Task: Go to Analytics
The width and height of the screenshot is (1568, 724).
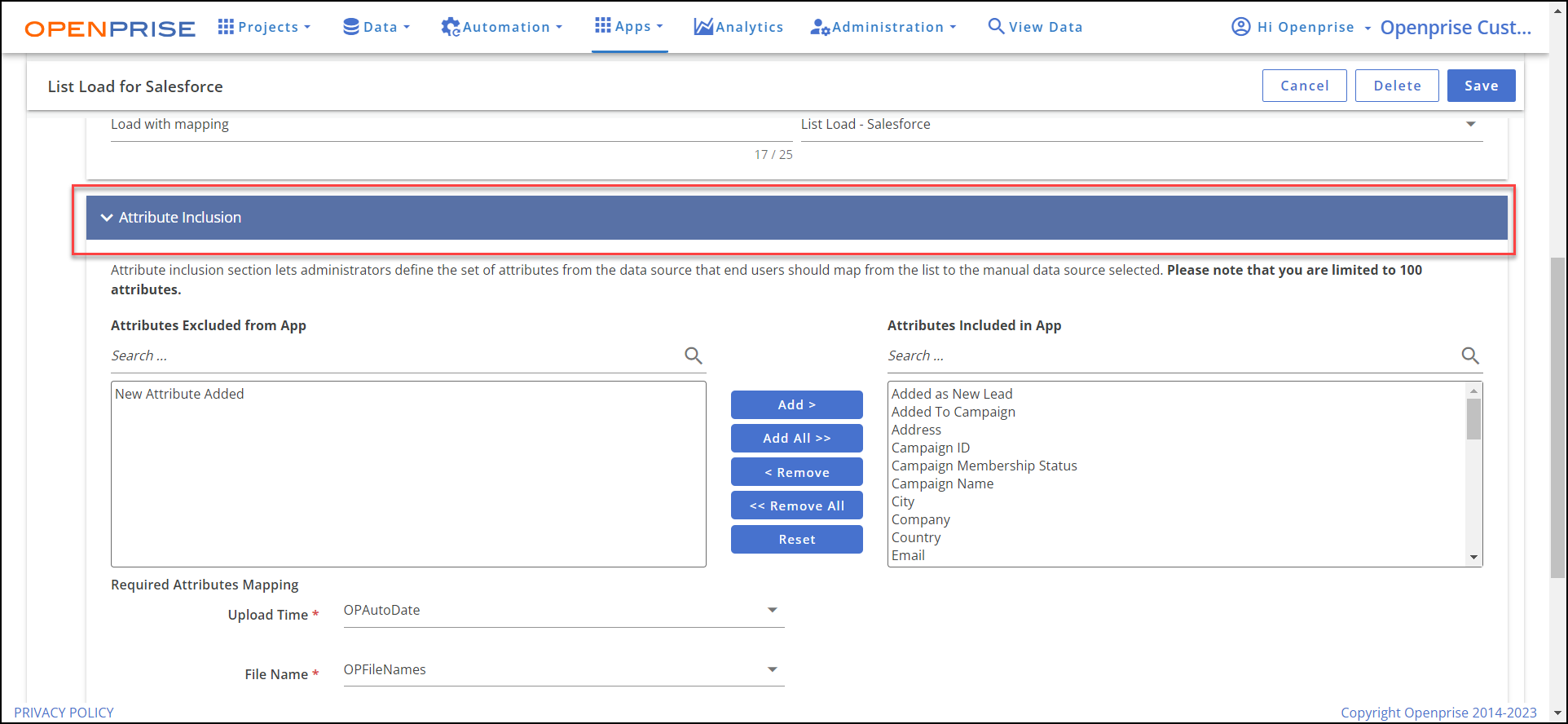Action: coord(738,27)
